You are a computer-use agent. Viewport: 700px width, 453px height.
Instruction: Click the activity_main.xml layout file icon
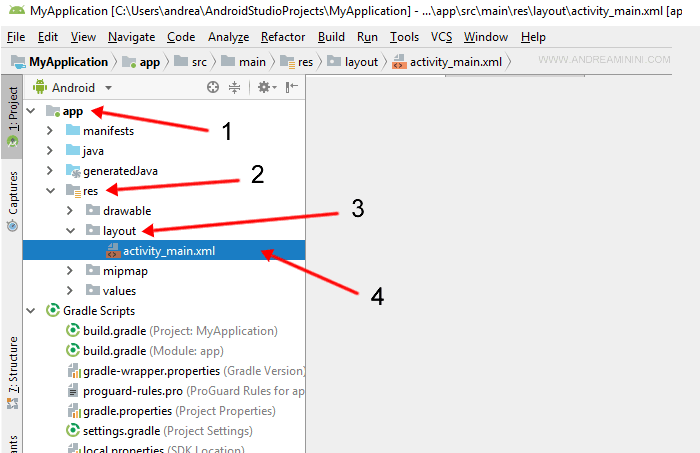click(113, 250)
